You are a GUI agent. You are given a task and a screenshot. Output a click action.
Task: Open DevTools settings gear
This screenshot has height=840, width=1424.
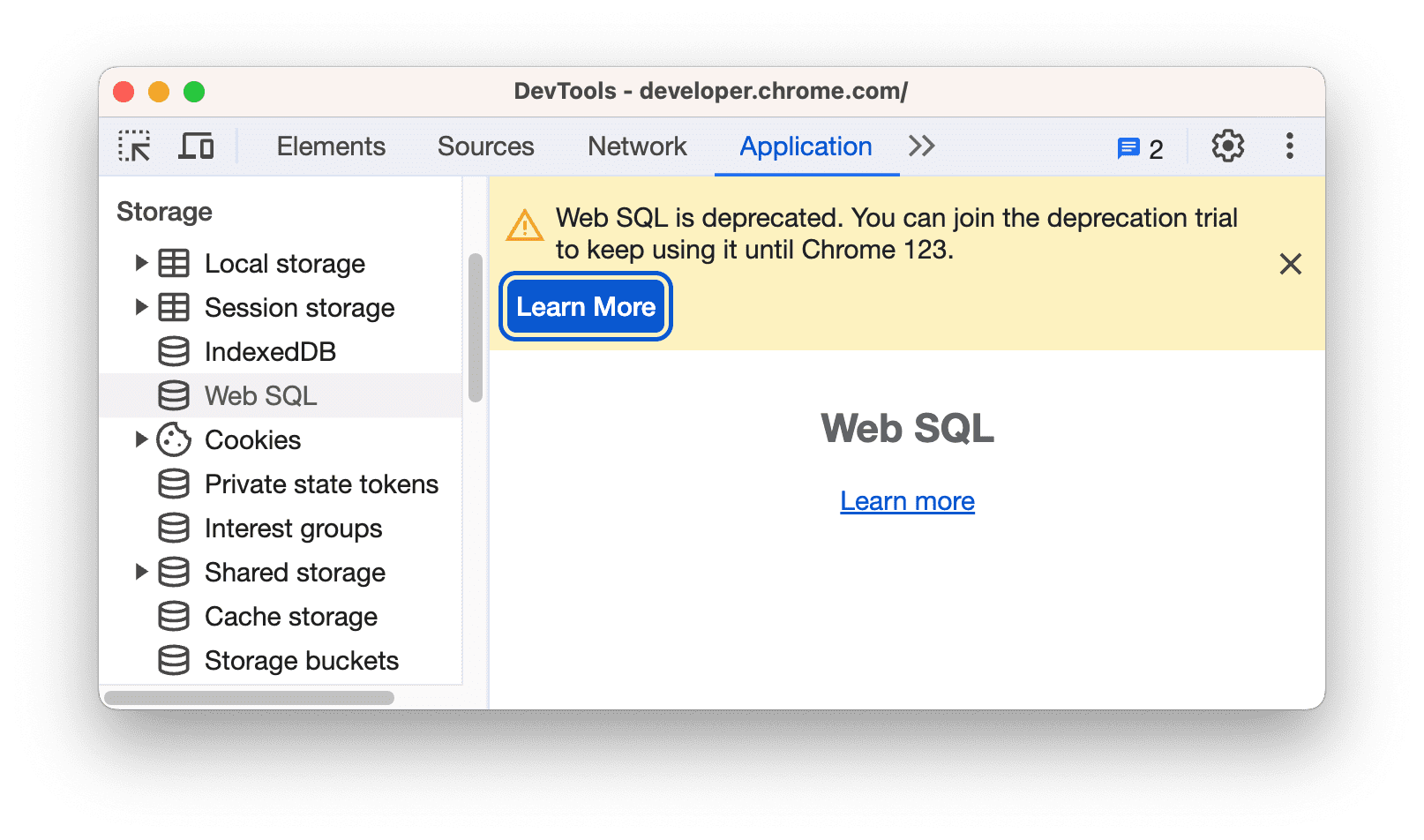(1226, 146)
